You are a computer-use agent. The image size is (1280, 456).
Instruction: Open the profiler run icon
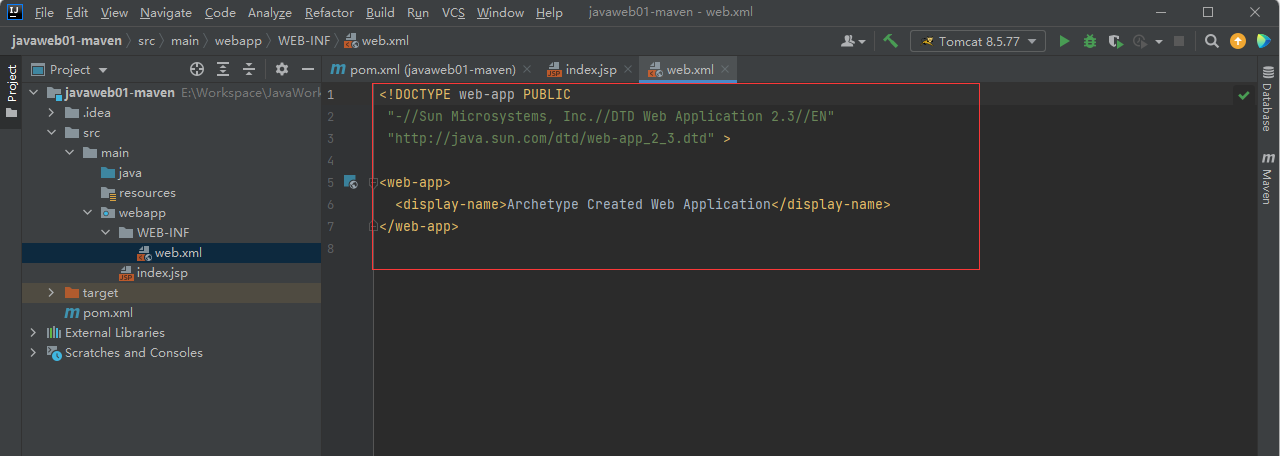pos(1139,41)
